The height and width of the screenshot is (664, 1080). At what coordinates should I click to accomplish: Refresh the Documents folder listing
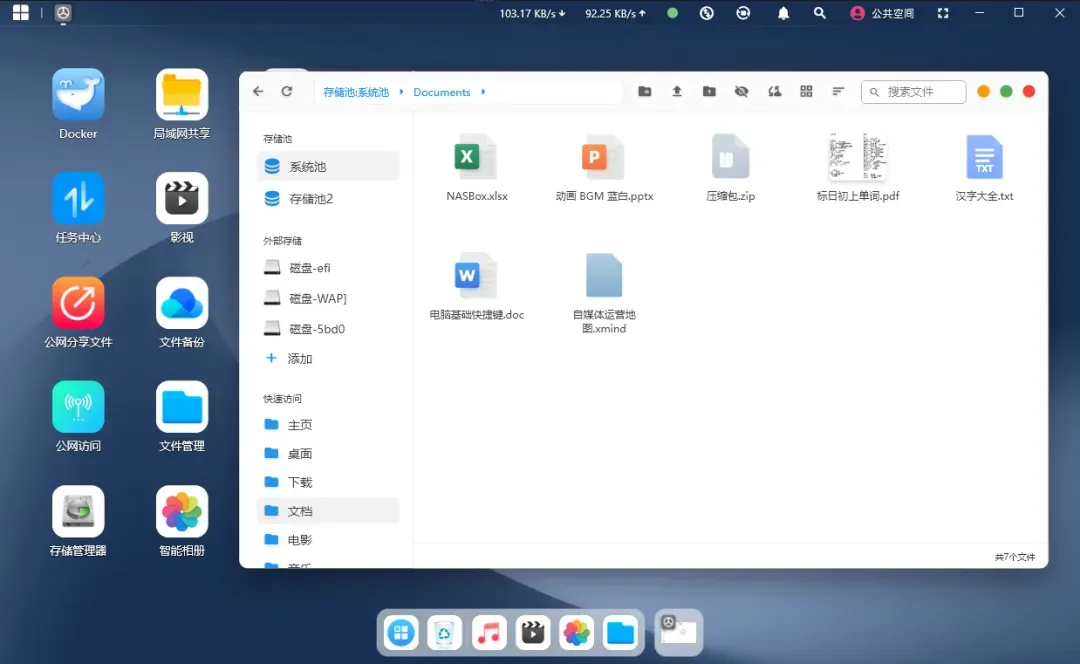pyautogui.click(x=287, y=91)
